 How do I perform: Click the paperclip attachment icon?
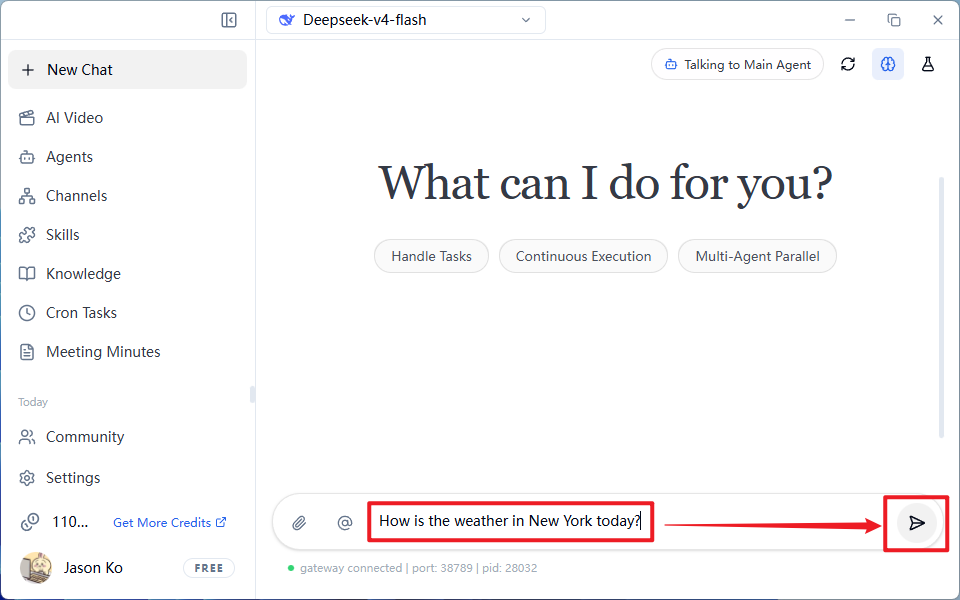point(299,523)
